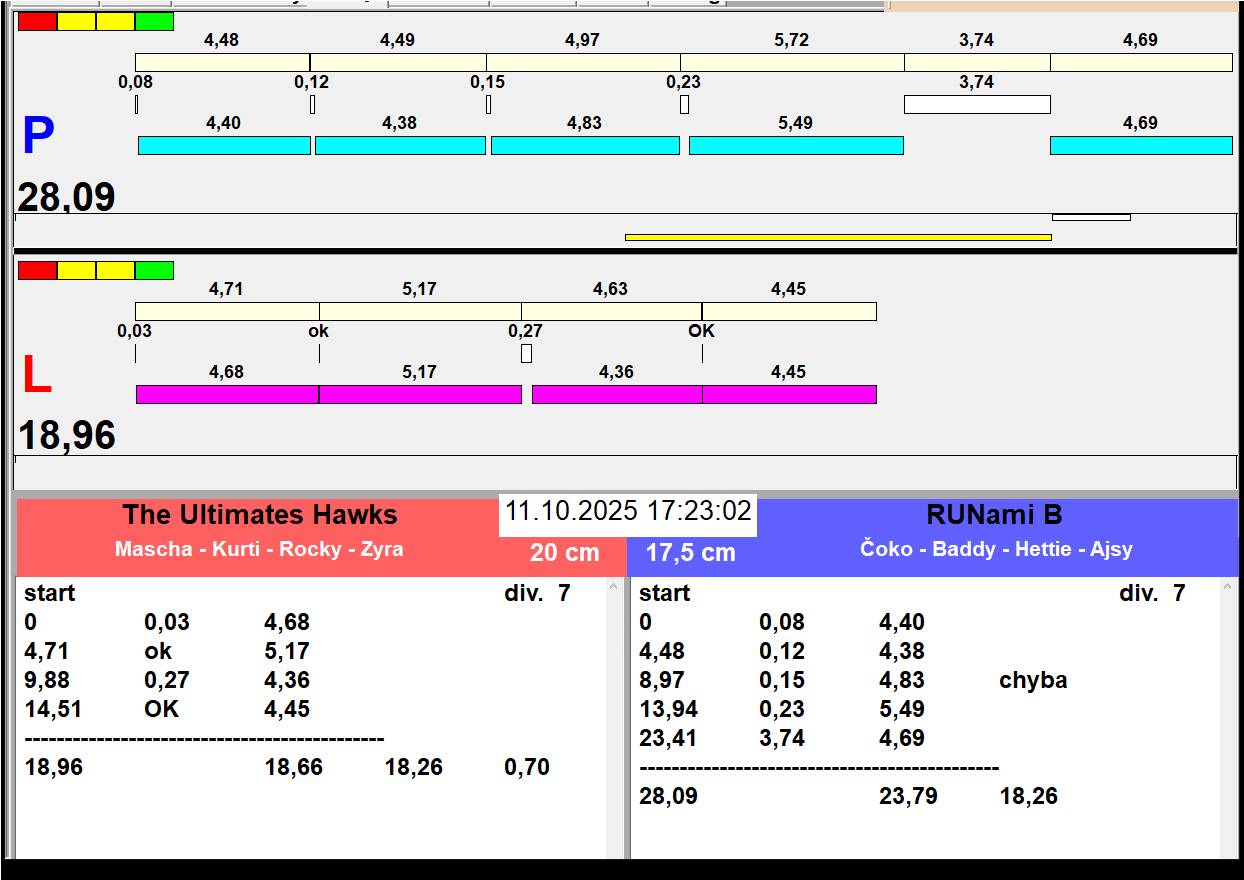Click the red start light in lane L

(x=37, y=270)
